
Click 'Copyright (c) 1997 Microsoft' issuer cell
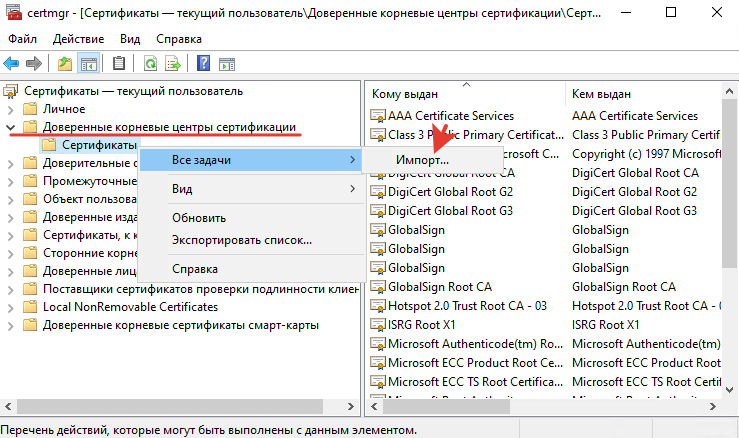click(646, 154)
